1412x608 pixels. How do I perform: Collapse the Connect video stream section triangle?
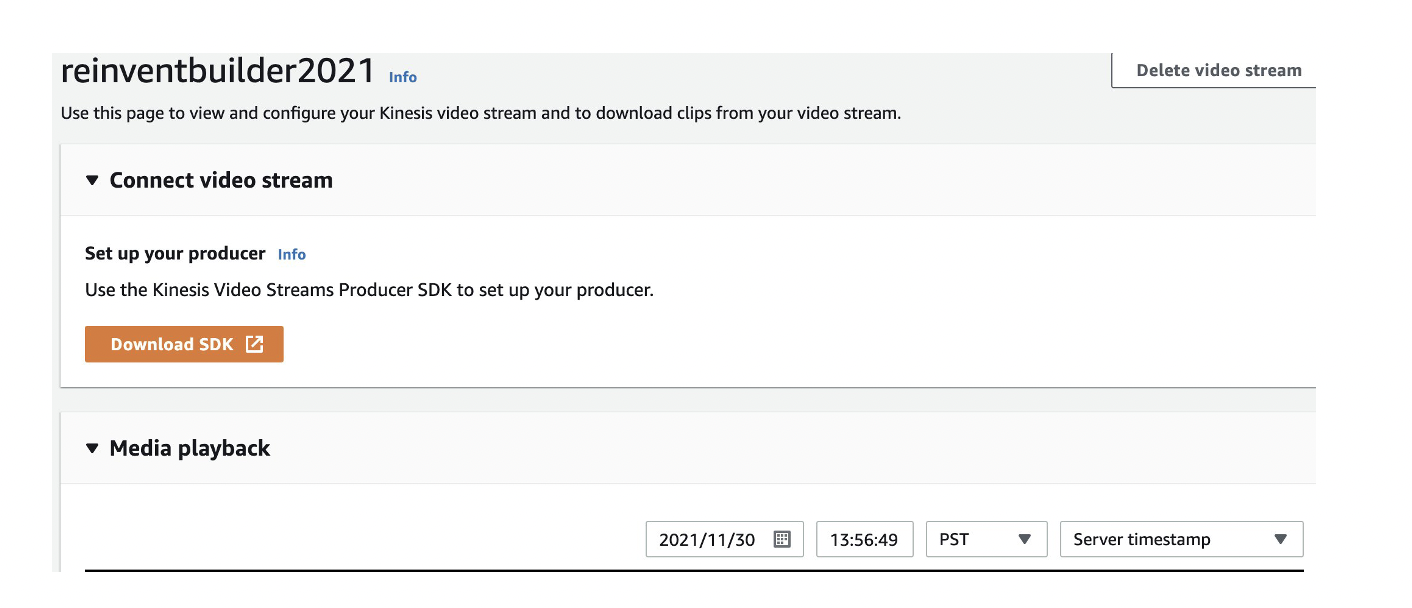(92, 181)
